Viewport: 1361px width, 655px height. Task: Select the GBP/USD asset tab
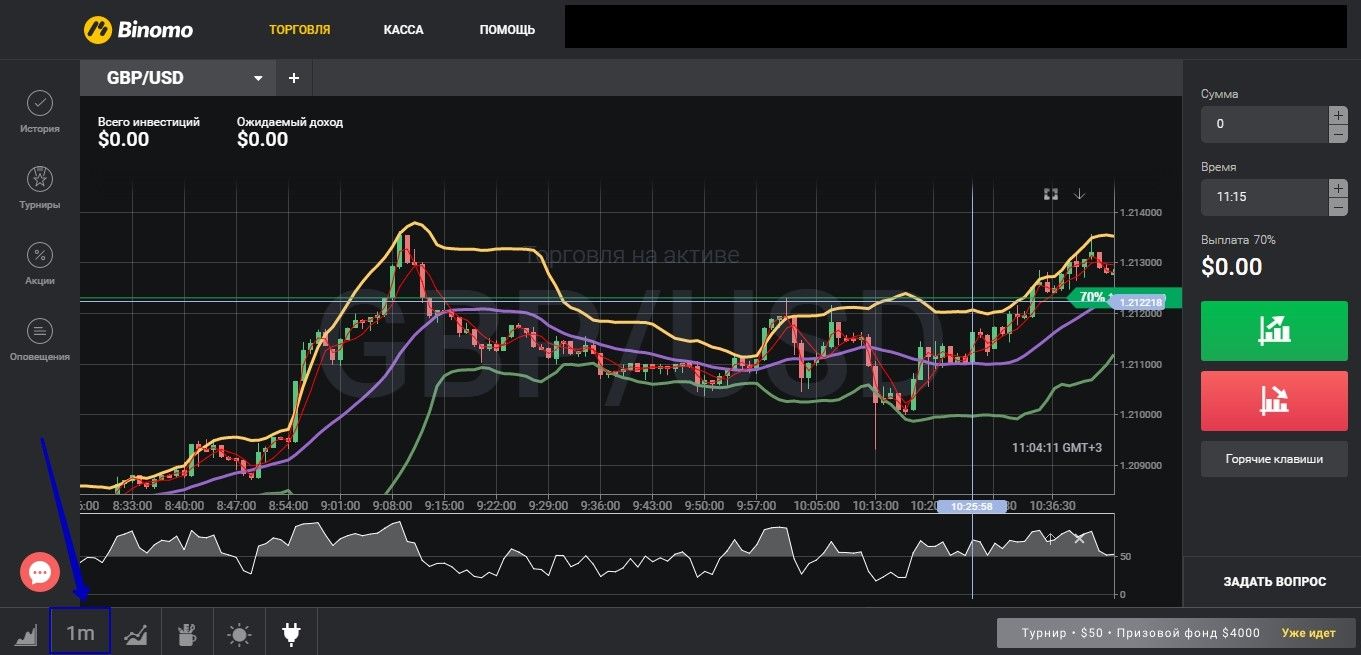(x=177, y=78)
